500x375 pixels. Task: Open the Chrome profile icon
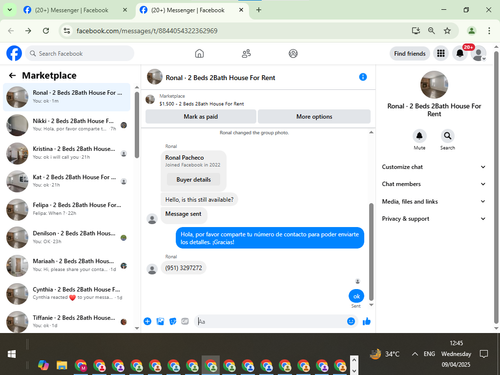[471, 31]
